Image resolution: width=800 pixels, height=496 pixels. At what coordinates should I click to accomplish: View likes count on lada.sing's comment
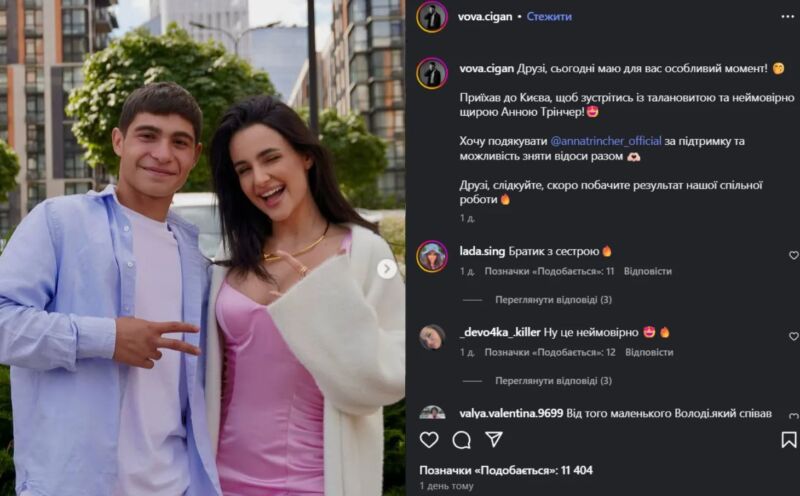(x=549, y=271)
